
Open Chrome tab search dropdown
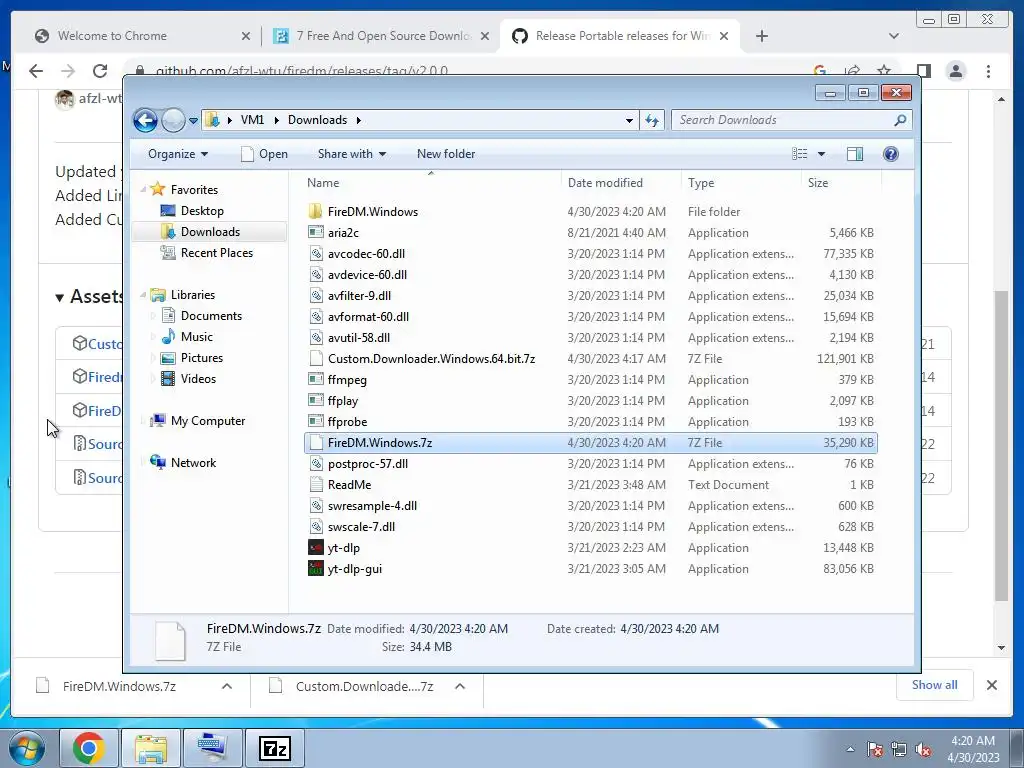[x=894, y=36]
